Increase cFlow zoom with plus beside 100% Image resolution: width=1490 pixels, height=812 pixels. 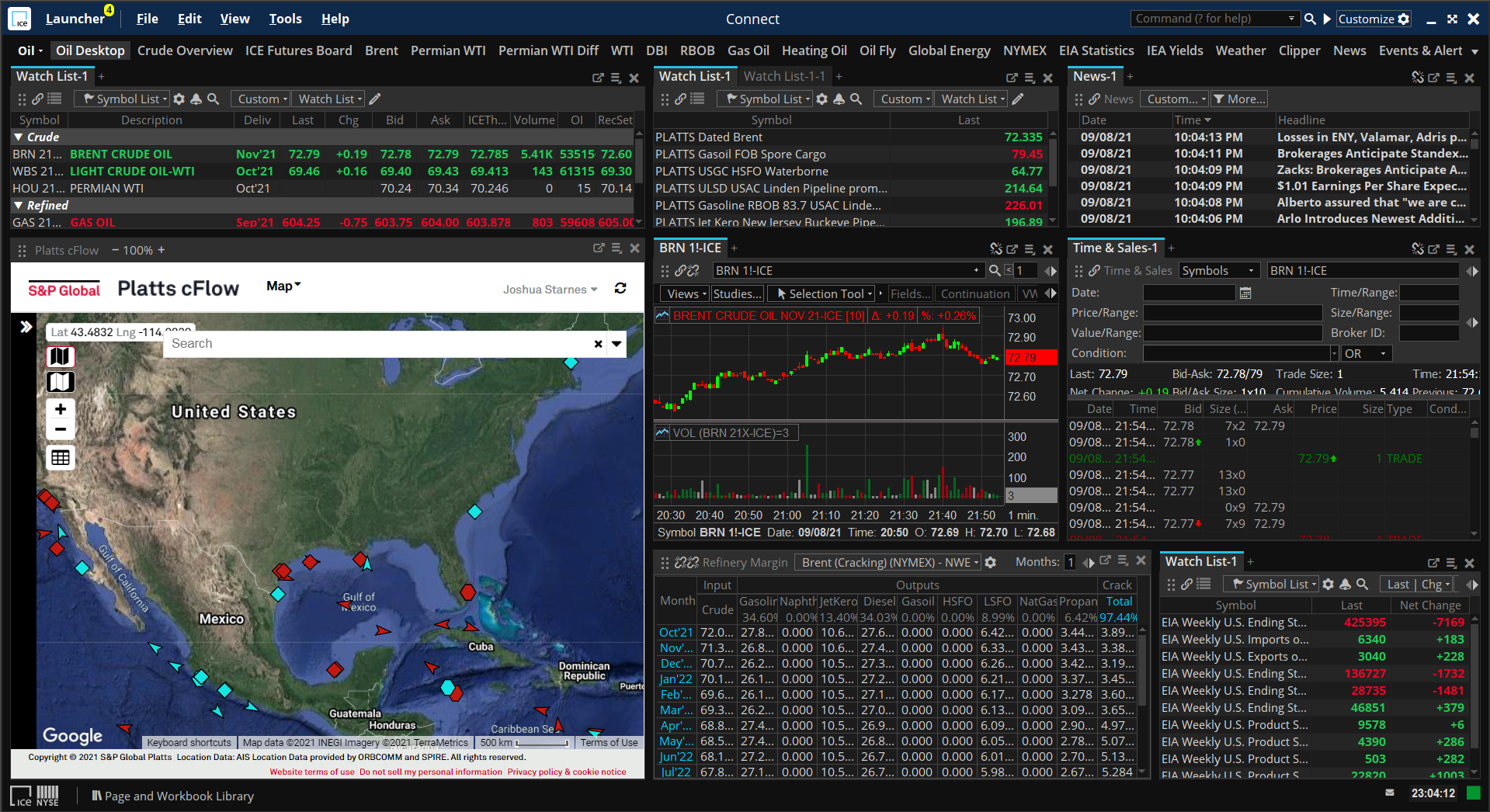(162, 250)
